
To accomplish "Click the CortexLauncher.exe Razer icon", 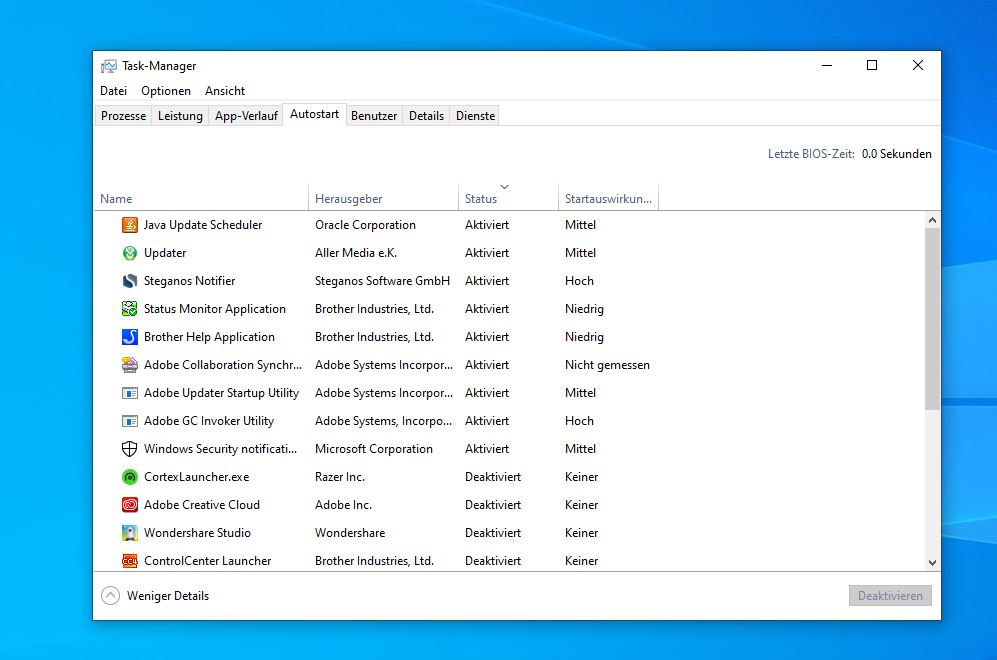I will tap(130, 477).
